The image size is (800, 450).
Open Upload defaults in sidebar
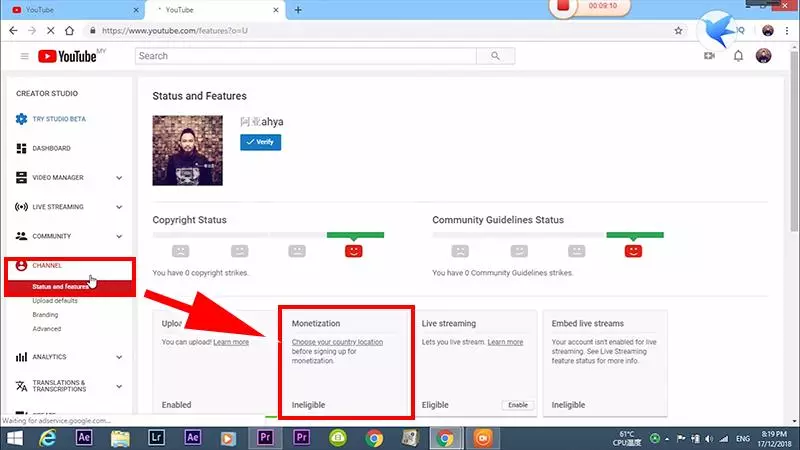(x=55, y=301)
